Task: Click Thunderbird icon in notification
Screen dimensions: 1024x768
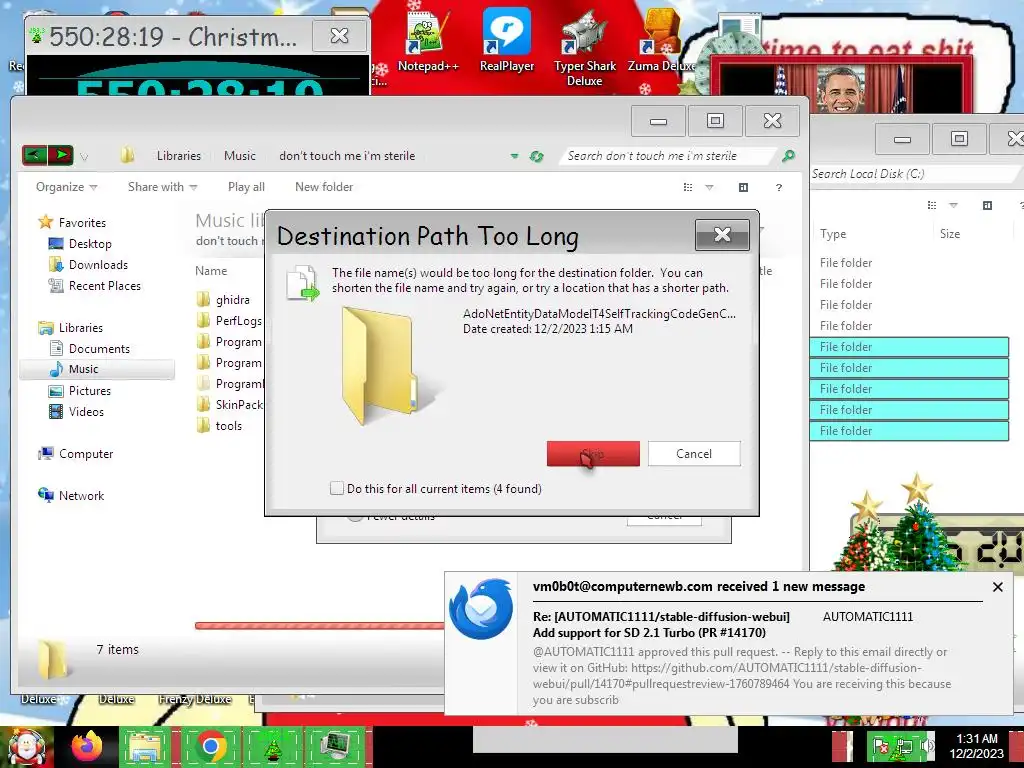Action: pyautogui.click(x=481, y=609)
